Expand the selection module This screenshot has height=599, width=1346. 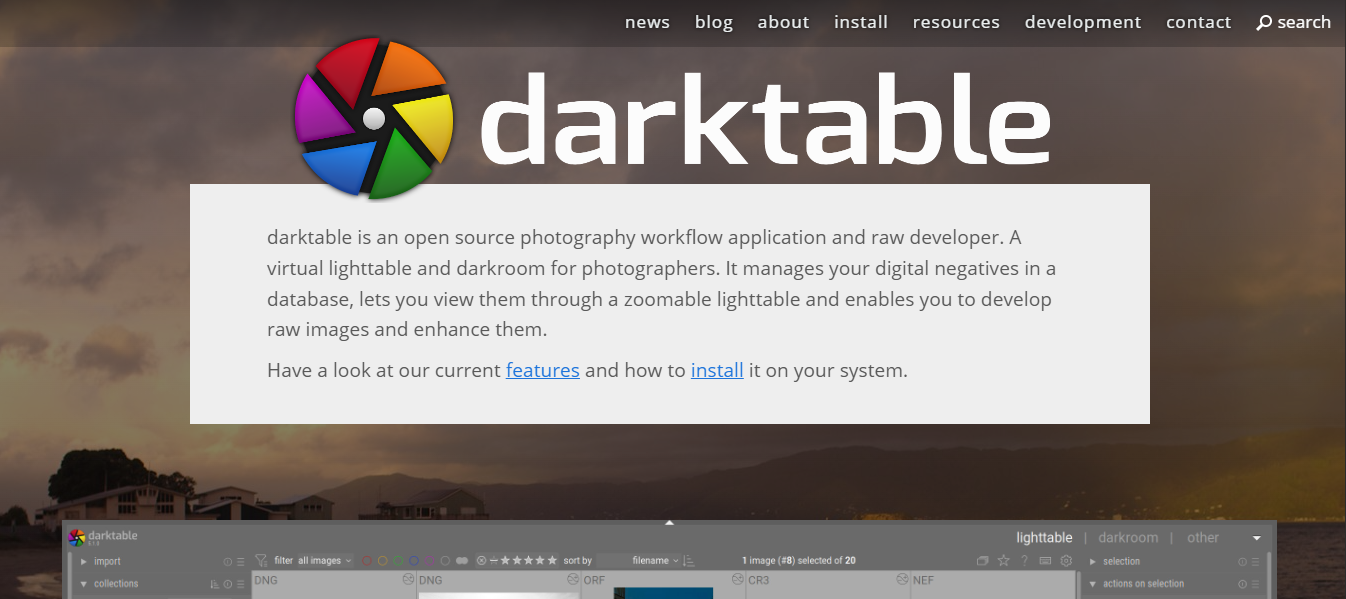pos(1093,562)
